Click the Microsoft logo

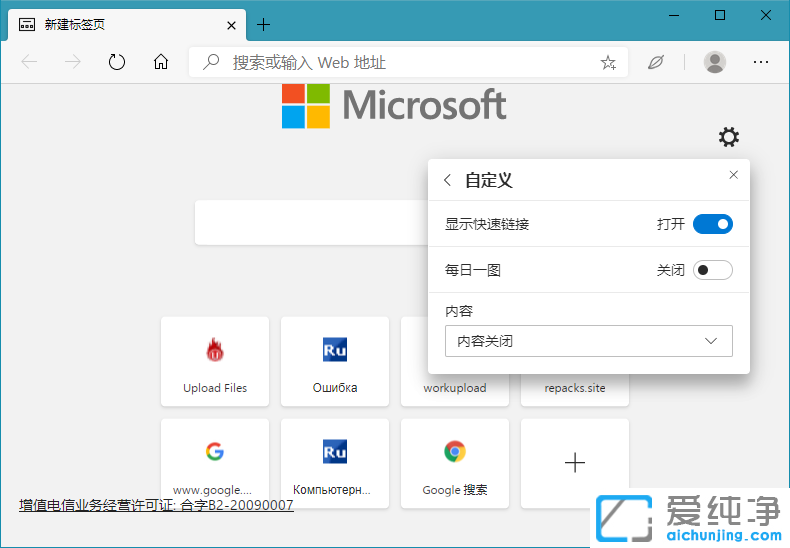(394, 105)
